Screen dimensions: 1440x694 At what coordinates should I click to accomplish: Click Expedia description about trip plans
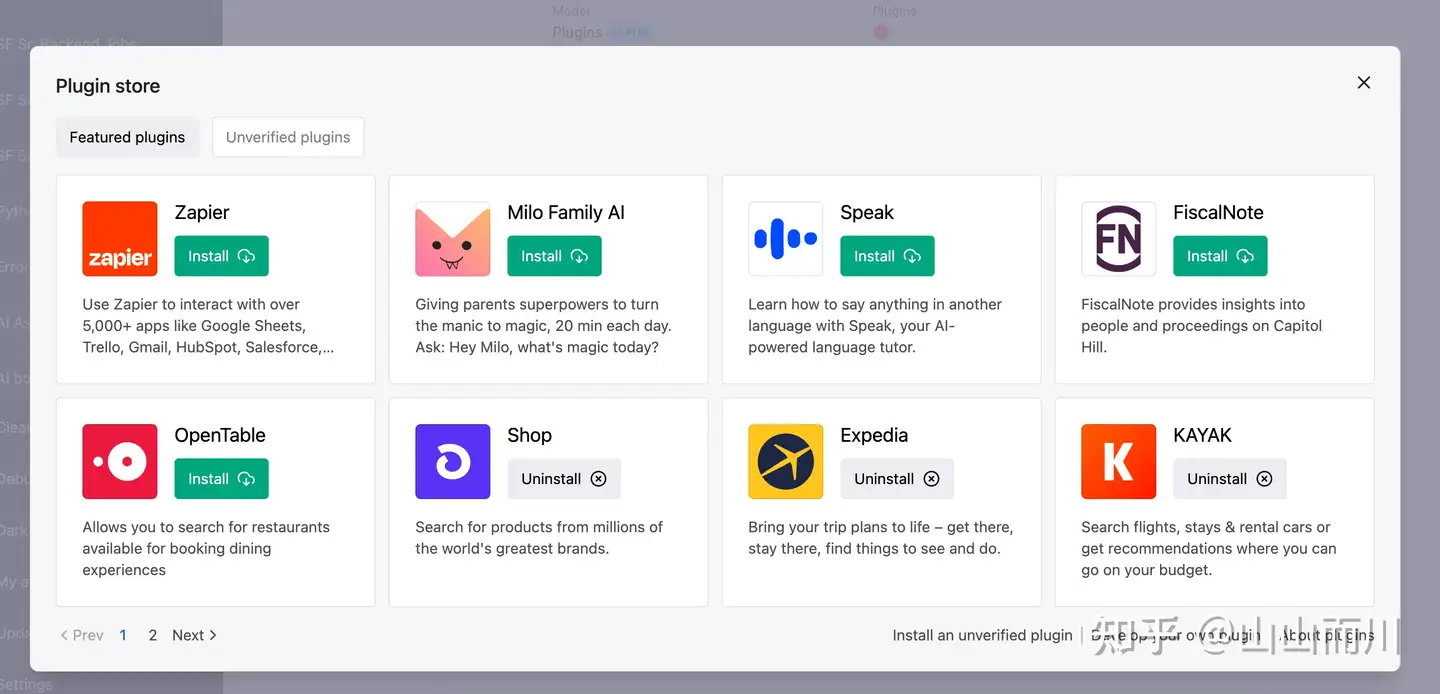pos(881,538)
